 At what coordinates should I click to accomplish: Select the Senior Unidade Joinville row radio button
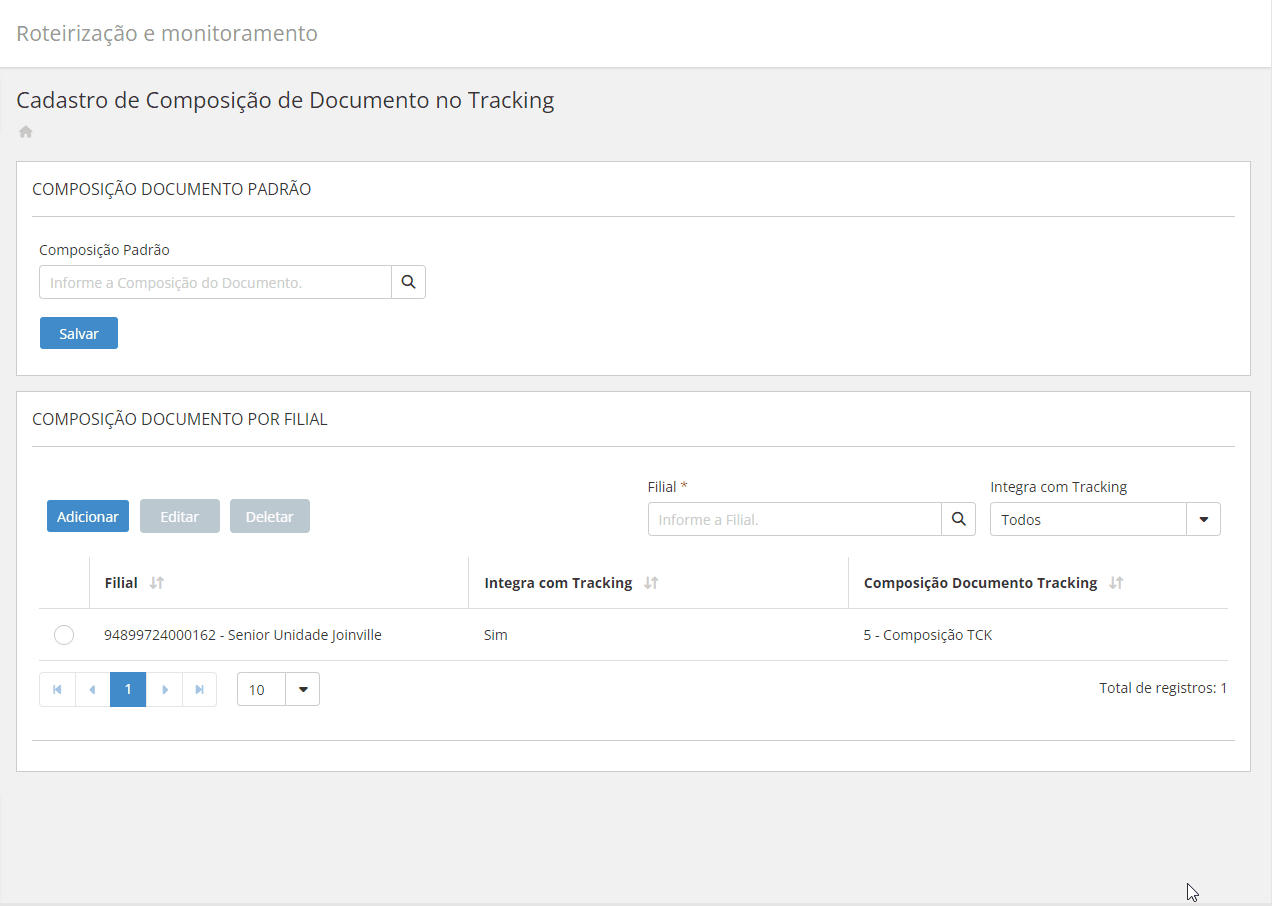(64, 635)
